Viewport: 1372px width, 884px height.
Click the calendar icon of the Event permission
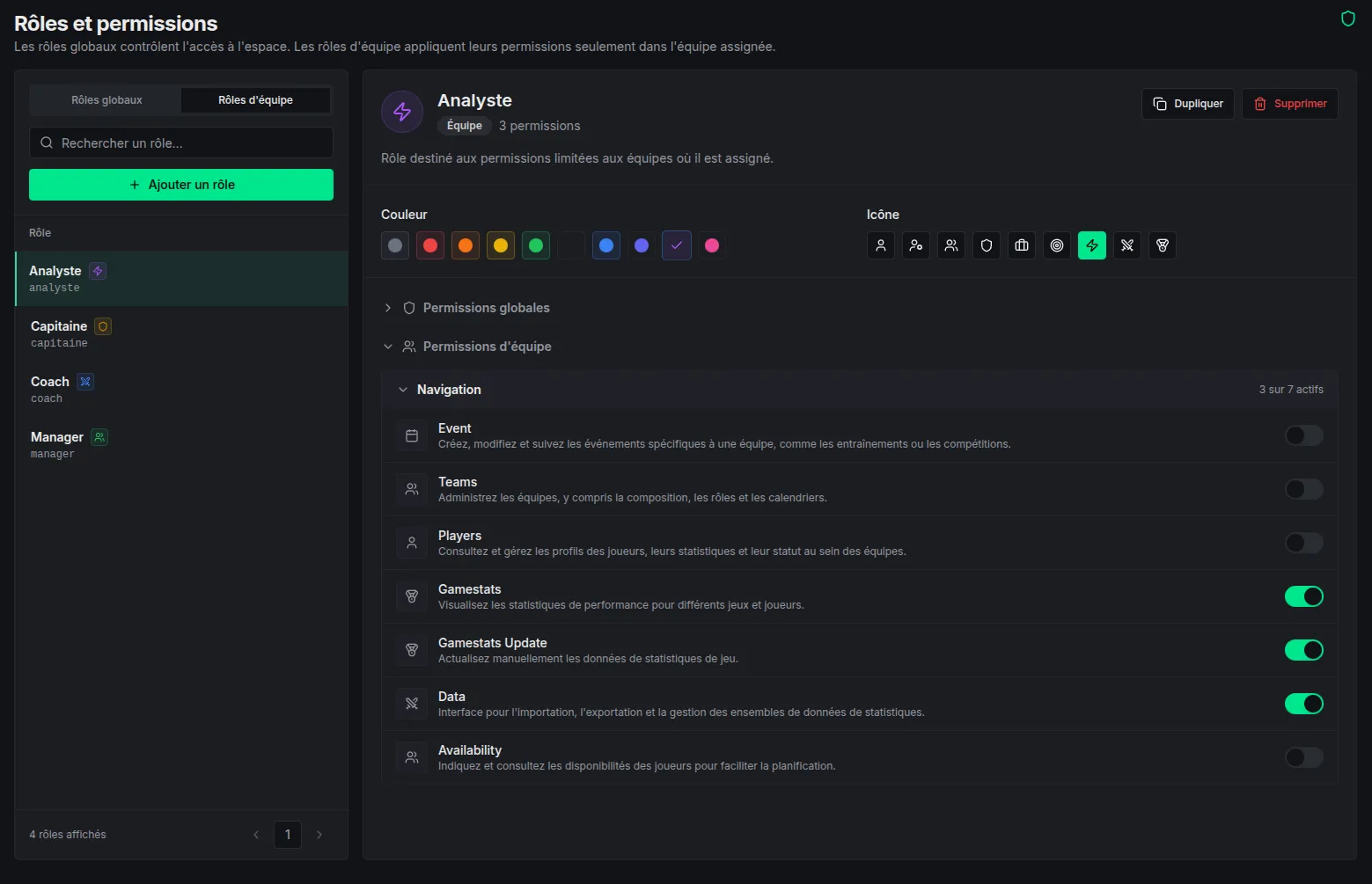(411, 435)
